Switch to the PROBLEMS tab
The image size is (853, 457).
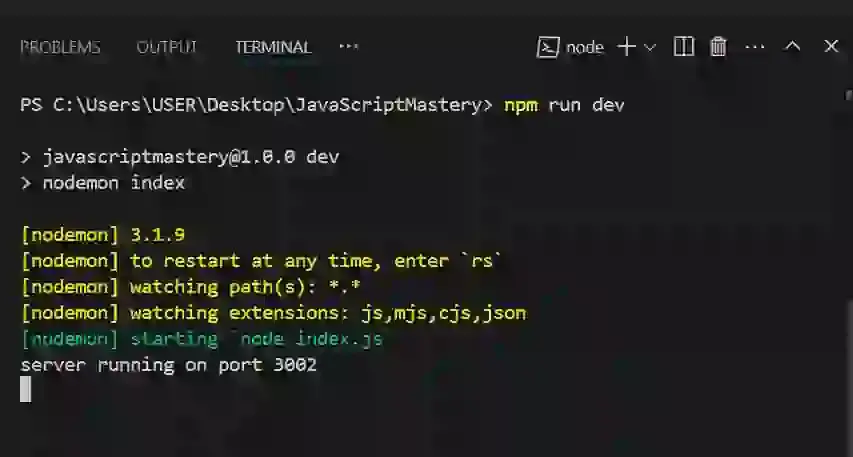coord(60,47)
